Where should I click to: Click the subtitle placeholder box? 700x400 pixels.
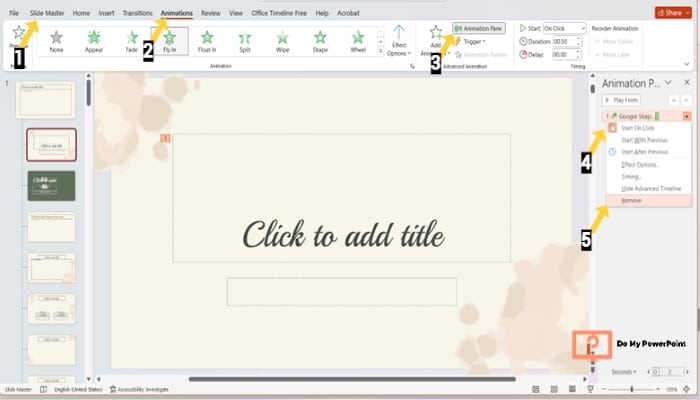pos(342,292)
